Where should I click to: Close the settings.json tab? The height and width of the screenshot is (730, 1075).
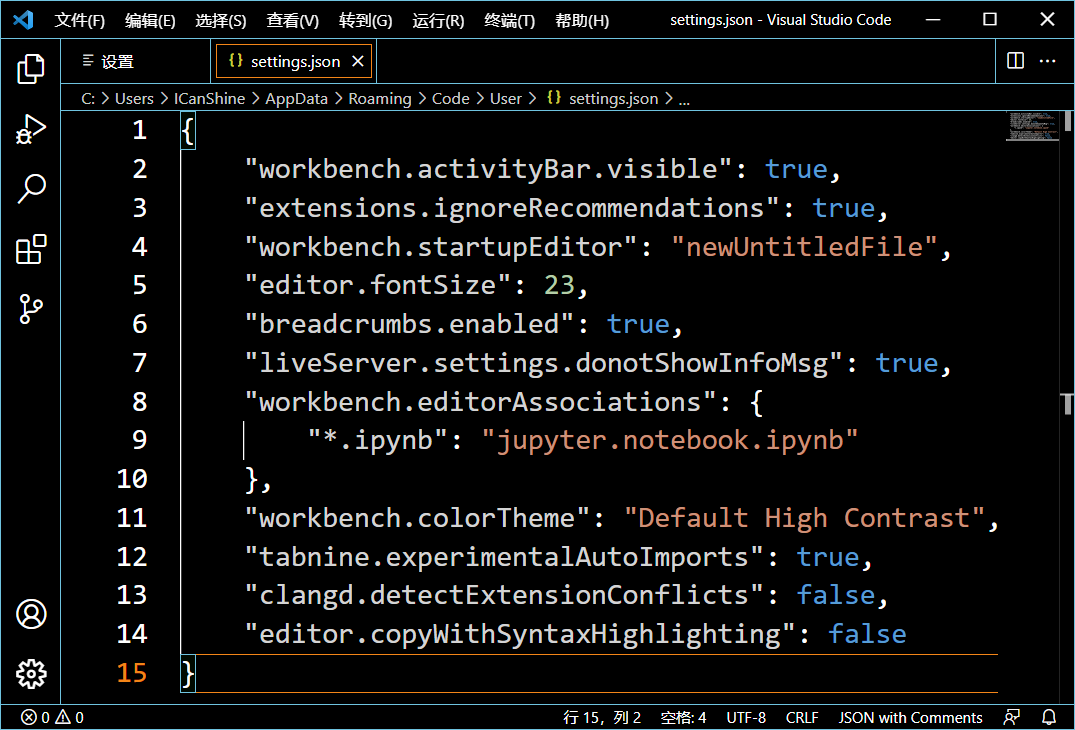pyautogui.click(x=357, y=62)
